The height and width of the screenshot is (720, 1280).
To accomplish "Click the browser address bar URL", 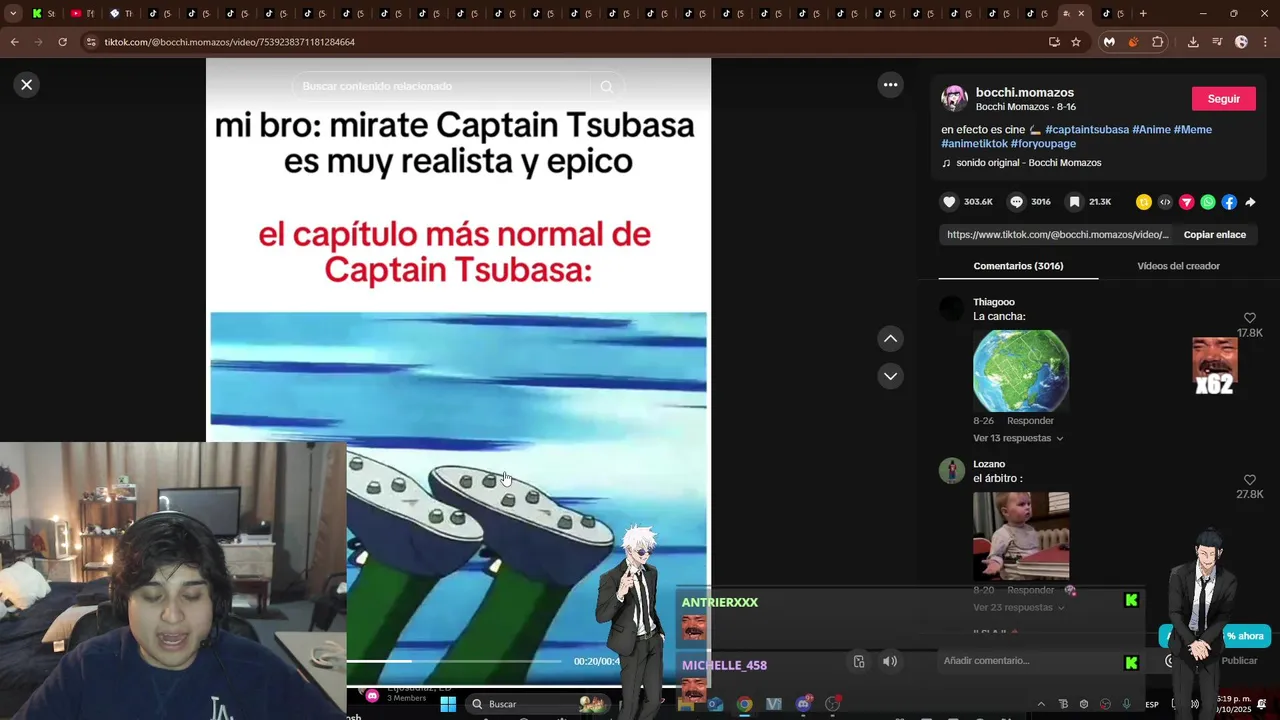I will click(x=230, y=42).
